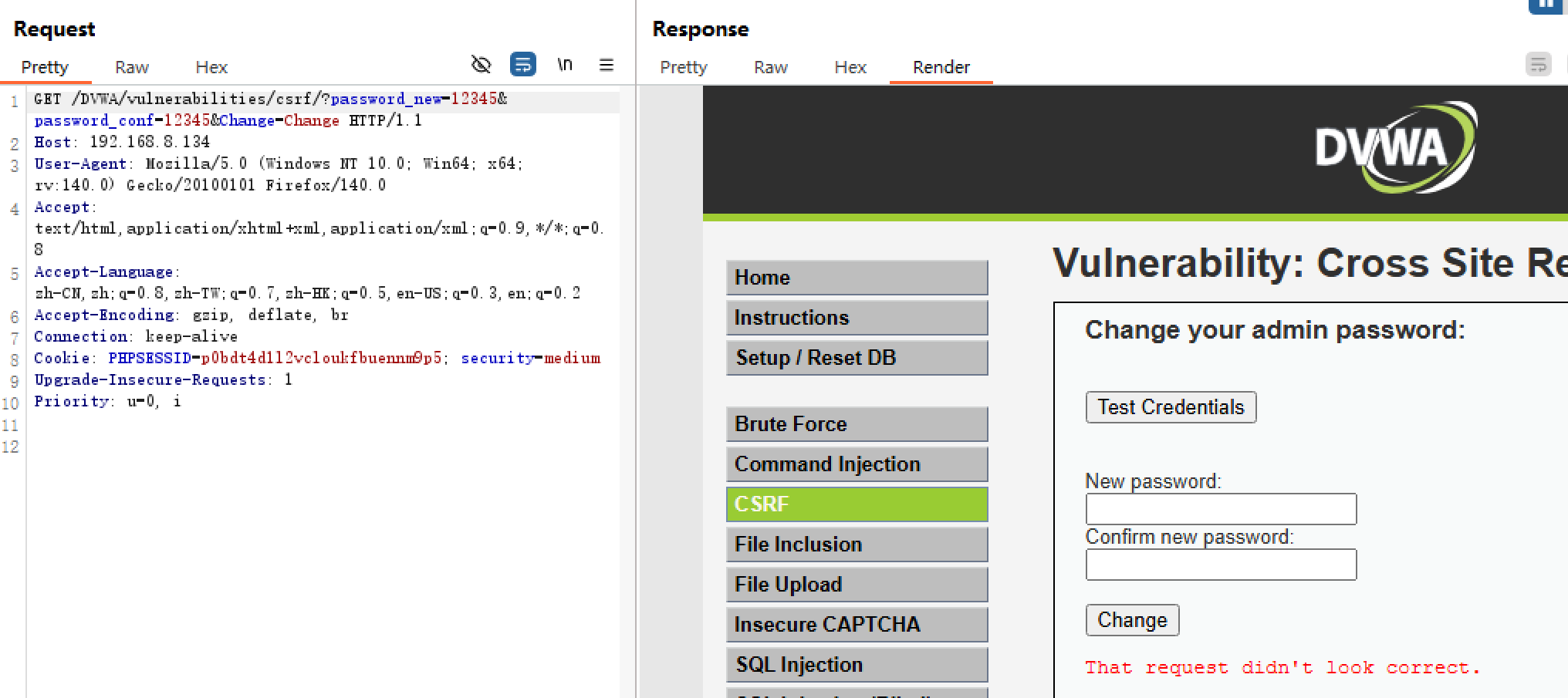Go to SQL Injection page

tap(857, 665)
